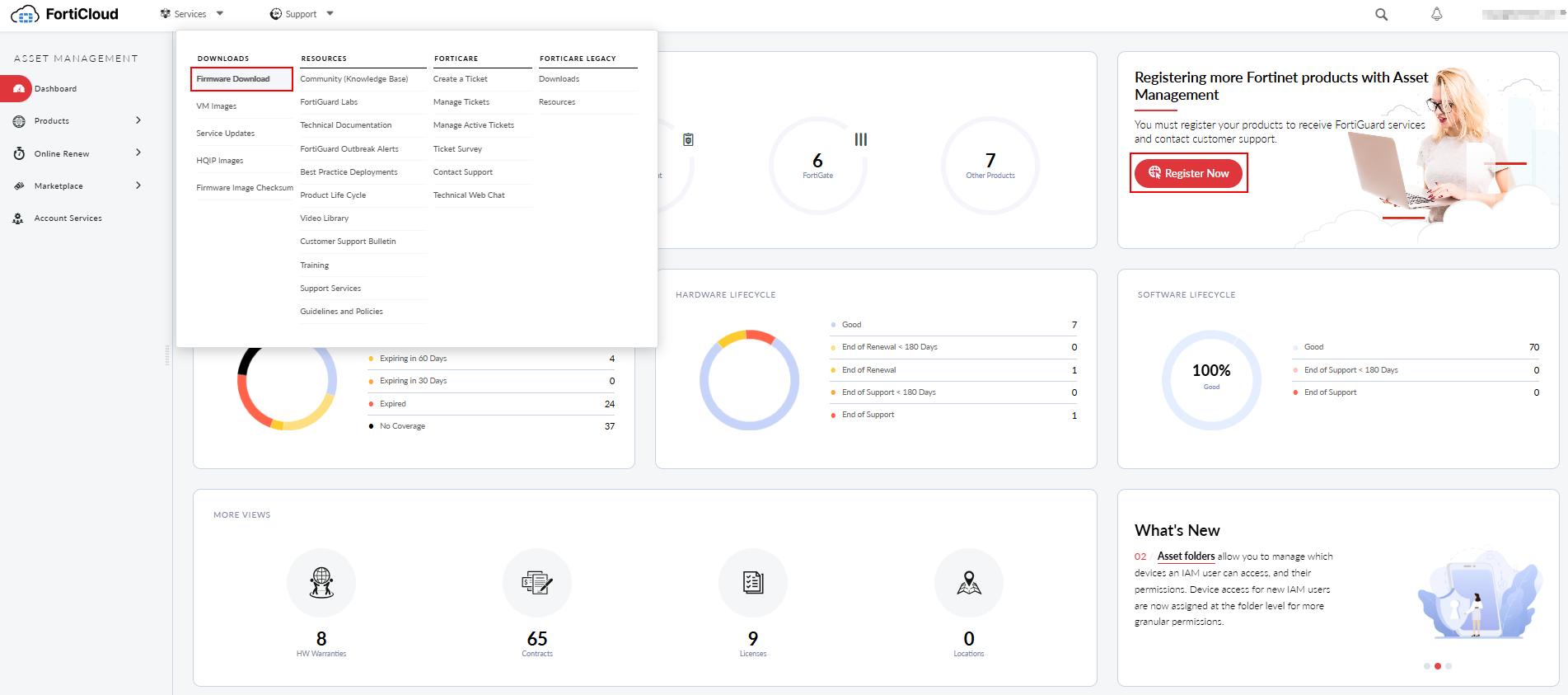1568x695 pixels.
Task: Select Manage Active Tickets entry
Action: (474, 125)
